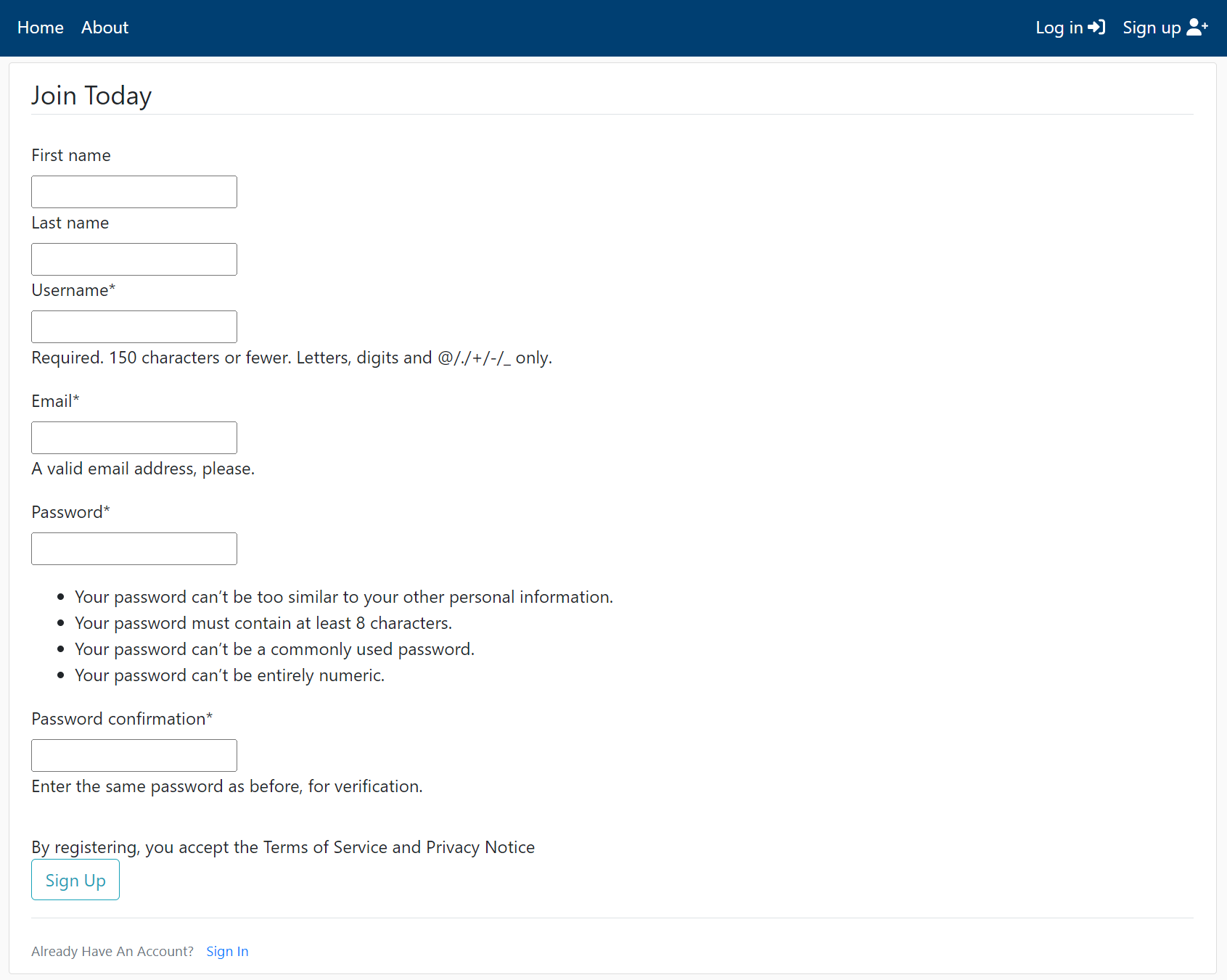This screenshot has width=1227, height=980.
Task: Focus the First name input field
Action: (134, 192)
